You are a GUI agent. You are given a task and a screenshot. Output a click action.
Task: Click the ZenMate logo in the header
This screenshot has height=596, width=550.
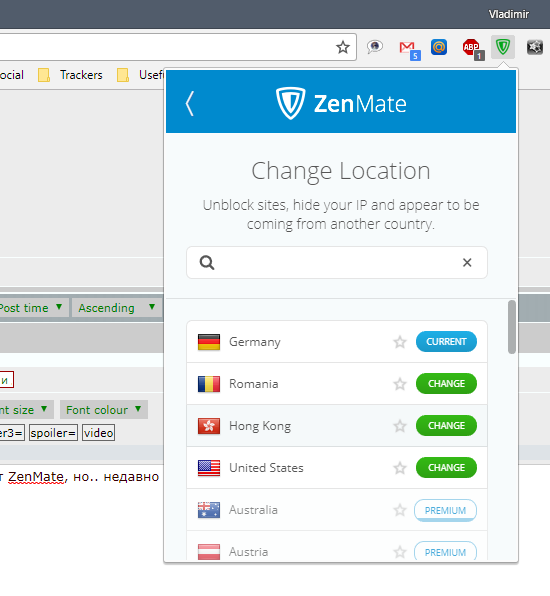[341, 103]
